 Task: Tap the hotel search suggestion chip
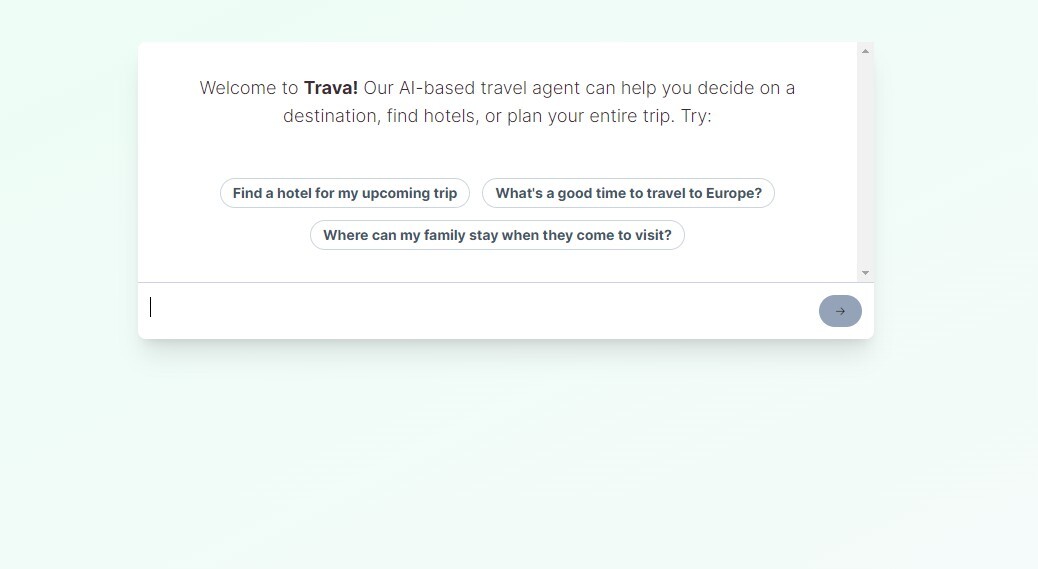pyautogui.click(x=345, y=193)
